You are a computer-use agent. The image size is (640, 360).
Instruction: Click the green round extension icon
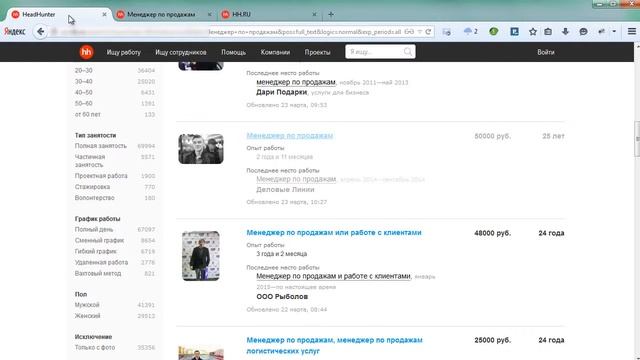pyautogui.click(x=494, y=31)
